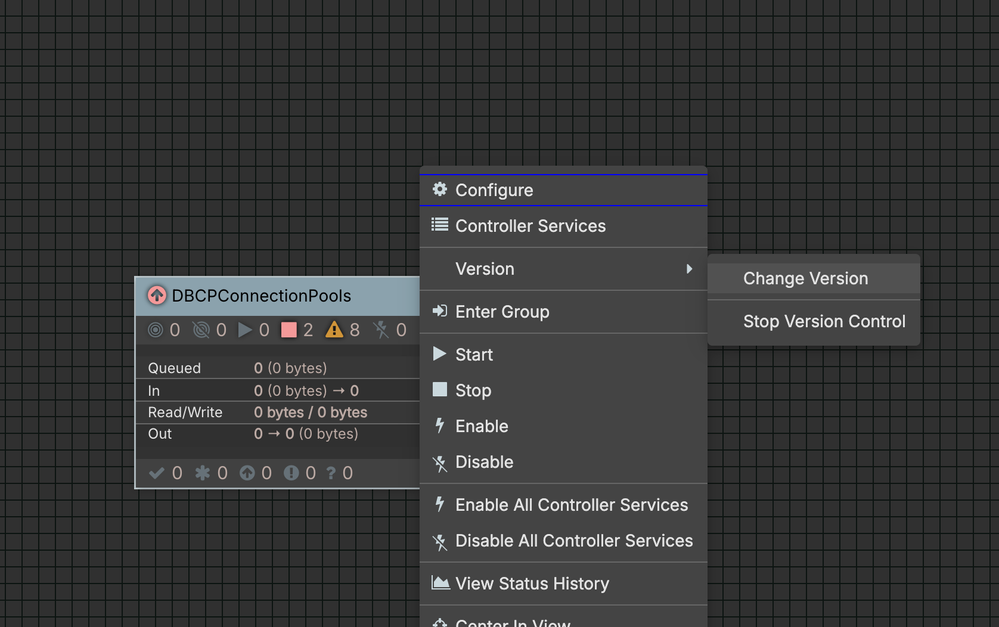Click the In row value "0 (0 bytes) → 0"
The image size is (999, 627).
(x=306, y=391)
